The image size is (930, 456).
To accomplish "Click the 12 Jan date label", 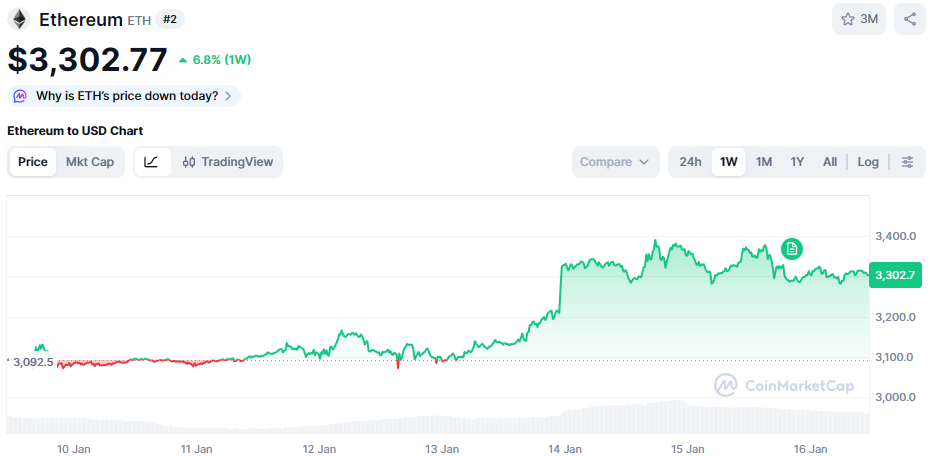I will (319, 449).
